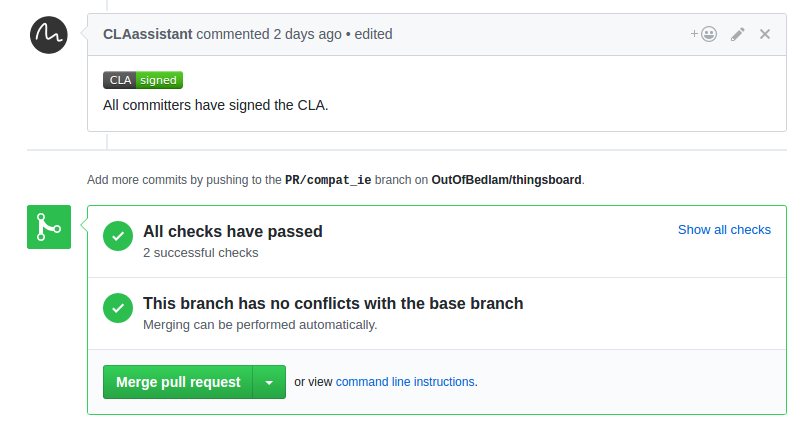
Task: Click OutOfBedlam/thingsboard repository name
Action: (x=506, y=180)
